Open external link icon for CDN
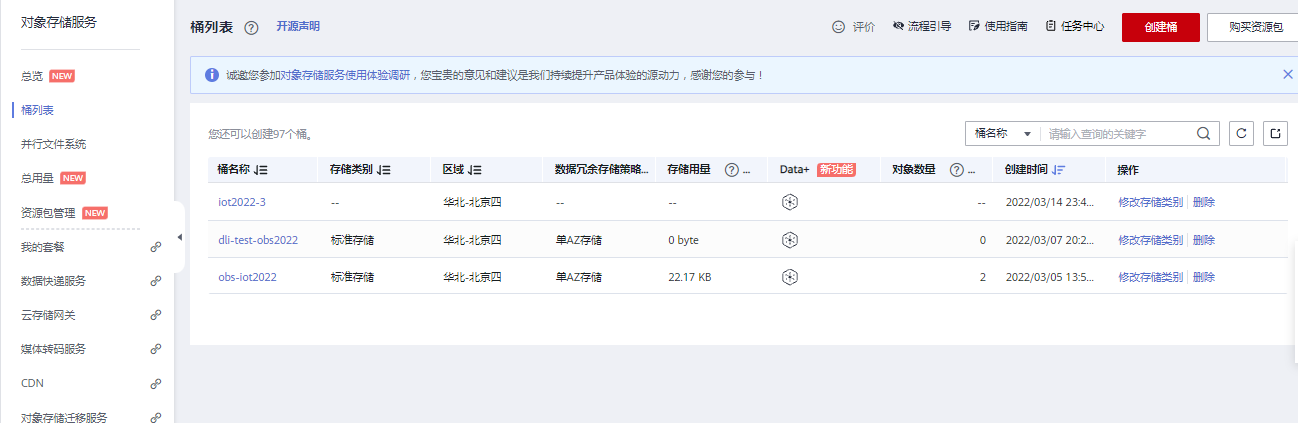The width and height of the screenshot is (1298, 423). (155, 383)
